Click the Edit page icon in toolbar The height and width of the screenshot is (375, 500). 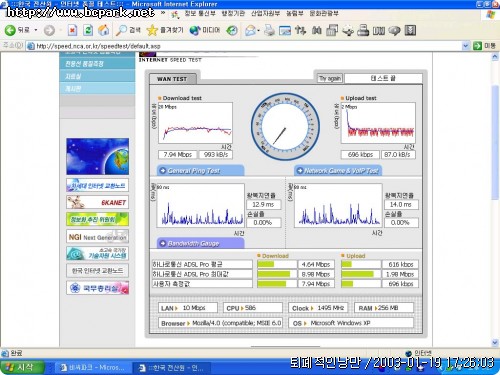pyautogui.click(x=285, y=30)
